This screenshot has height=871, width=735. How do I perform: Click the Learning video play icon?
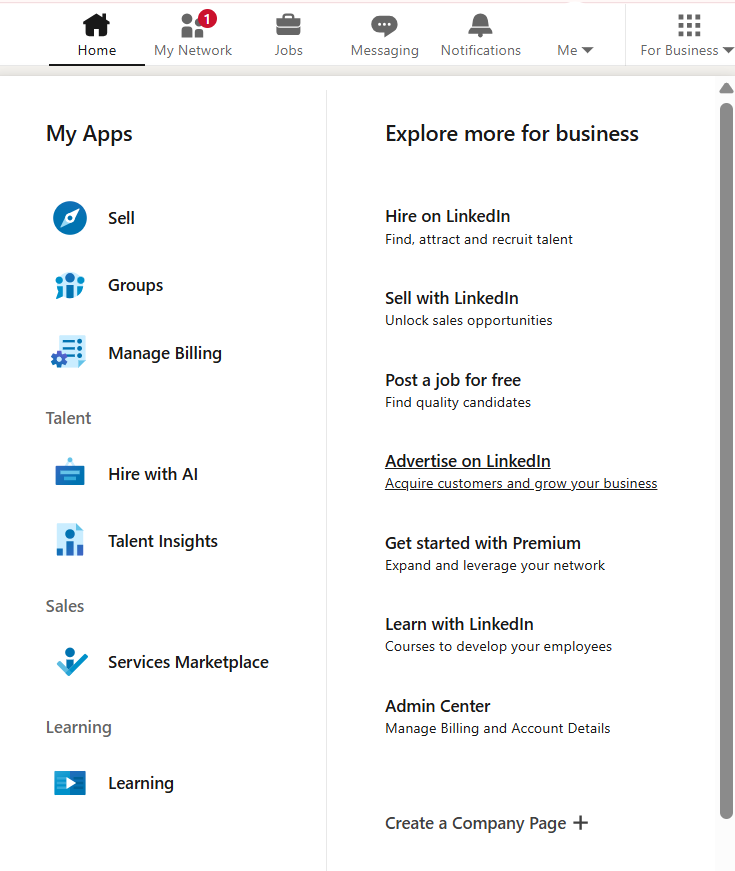[x=70, y=783]
